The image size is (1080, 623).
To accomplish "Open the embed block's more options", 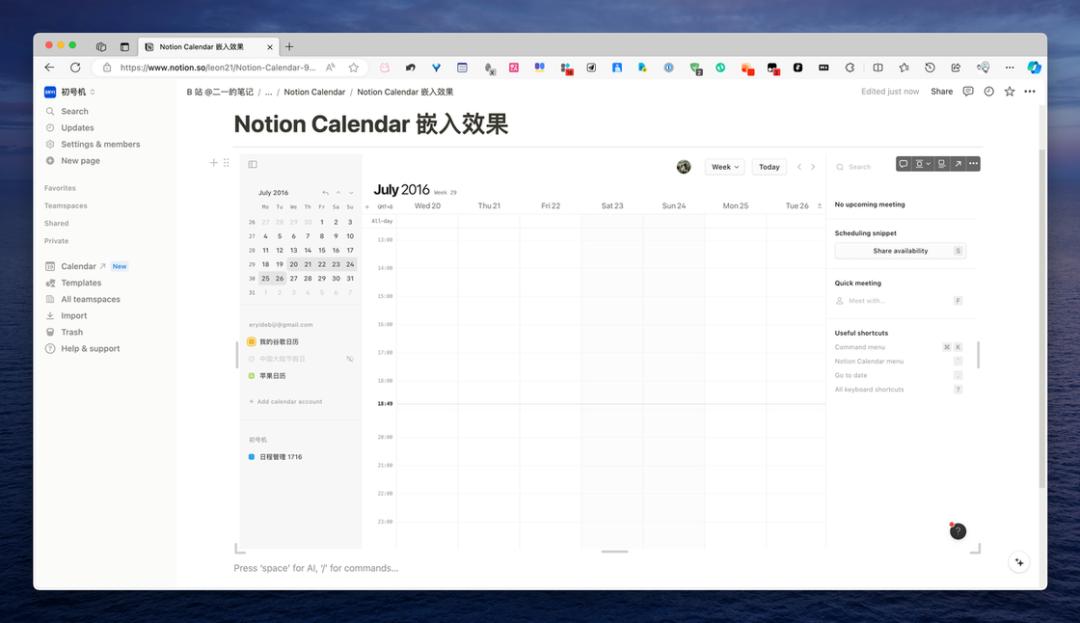I will click(x=973, y=164).
